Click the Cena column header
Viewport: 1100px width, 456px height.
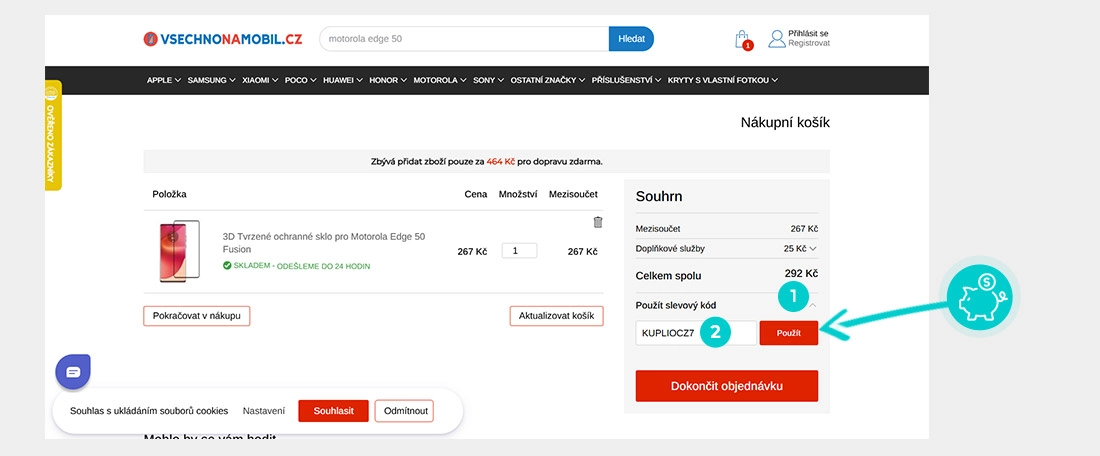click(476, 194)
